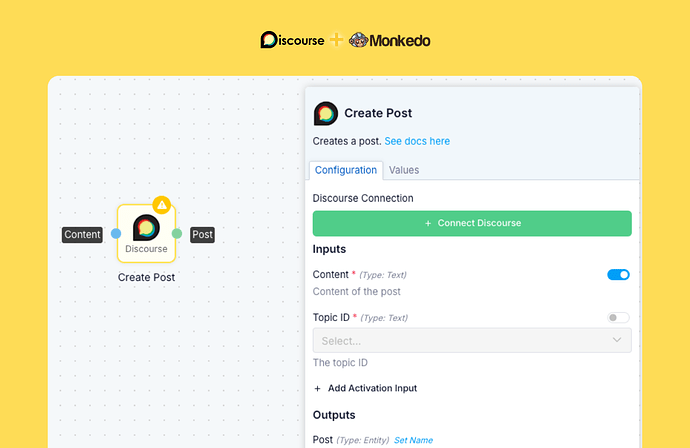Image resolution: width=690 pixels, height=448 pixels.
Task: Expand the Topic ID dropdown chevron arrow
Action: 617,340
